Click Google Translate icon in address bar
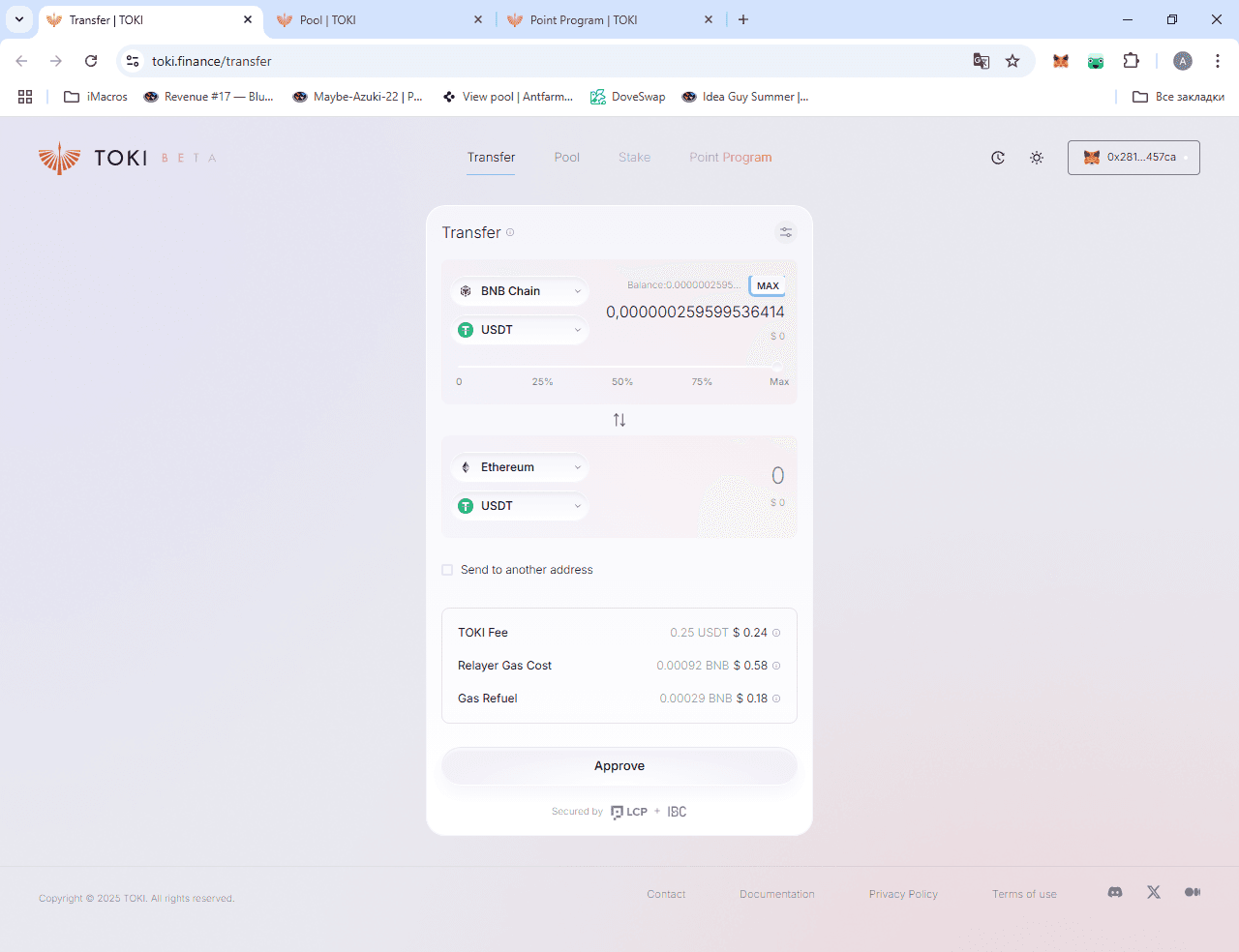1239x952 pixels. click(982, 61)
